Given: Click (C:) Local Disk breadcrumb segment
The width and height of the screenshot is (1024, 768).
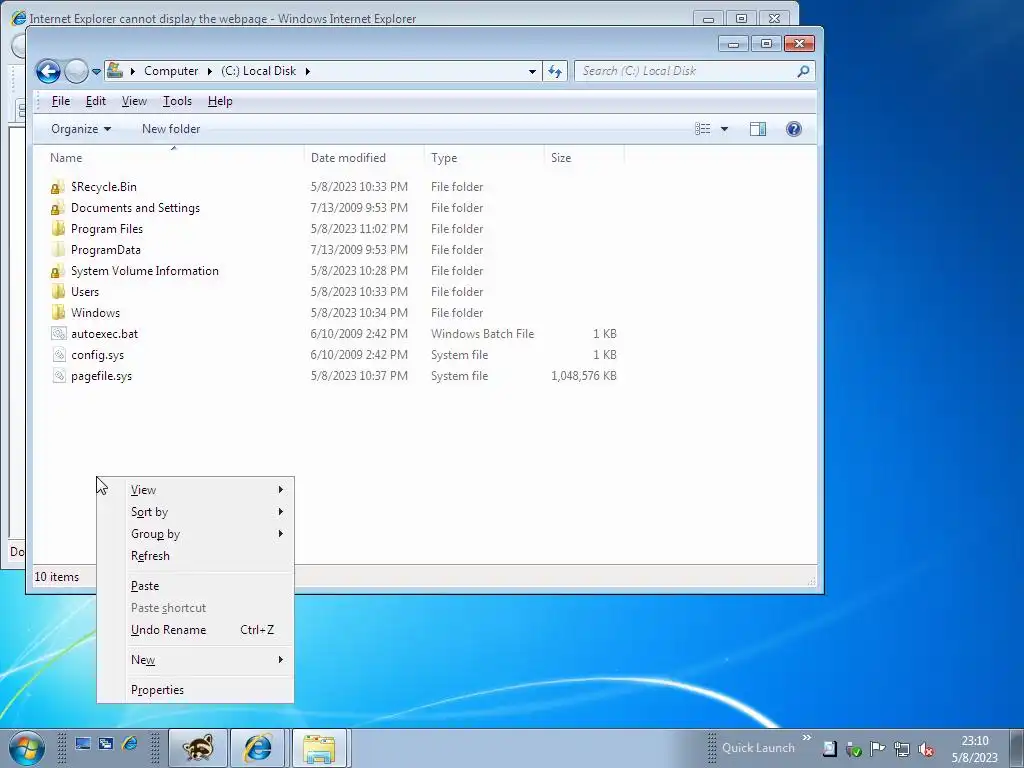Looking at the screenshot, I should coord(259,71).
